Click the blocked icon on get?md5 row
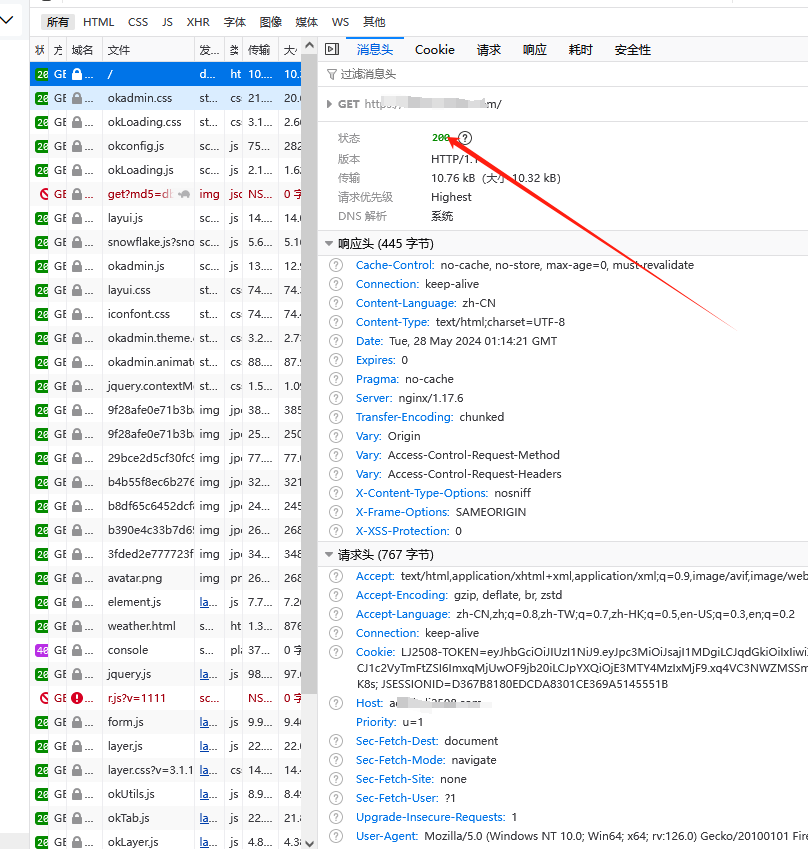 point(44,194)
